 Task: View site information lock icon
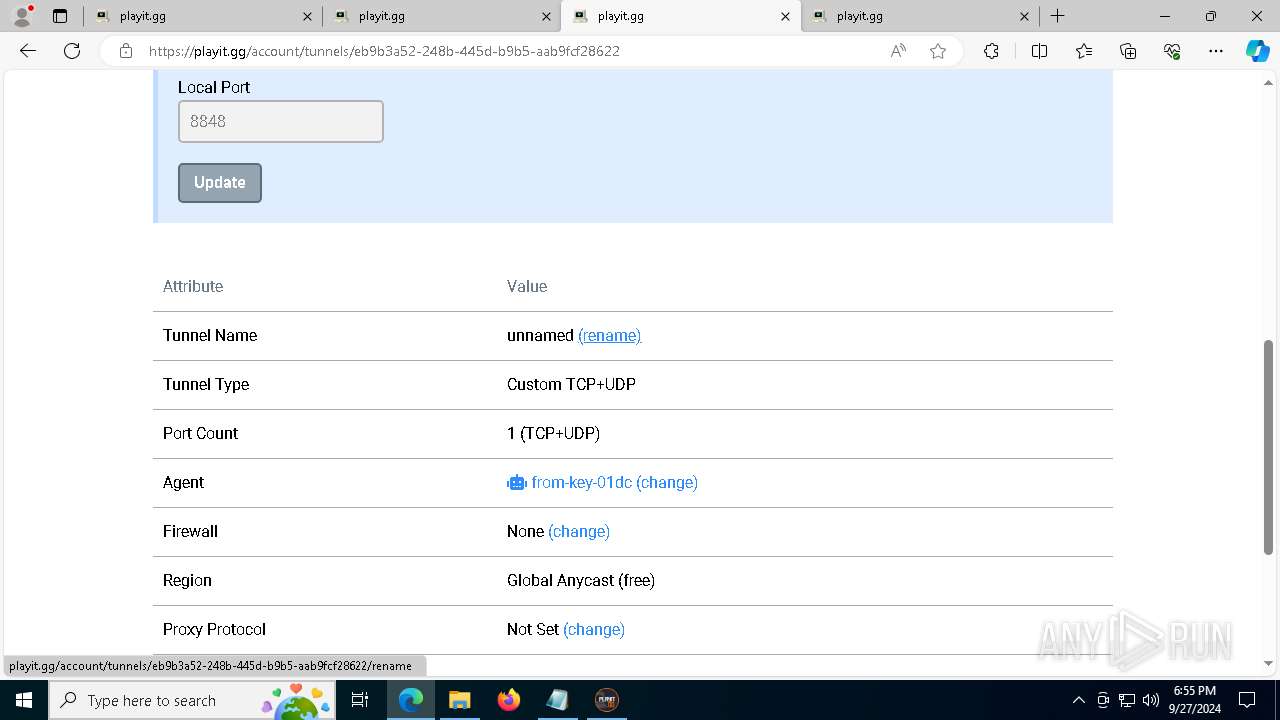(x=126, y=51)
